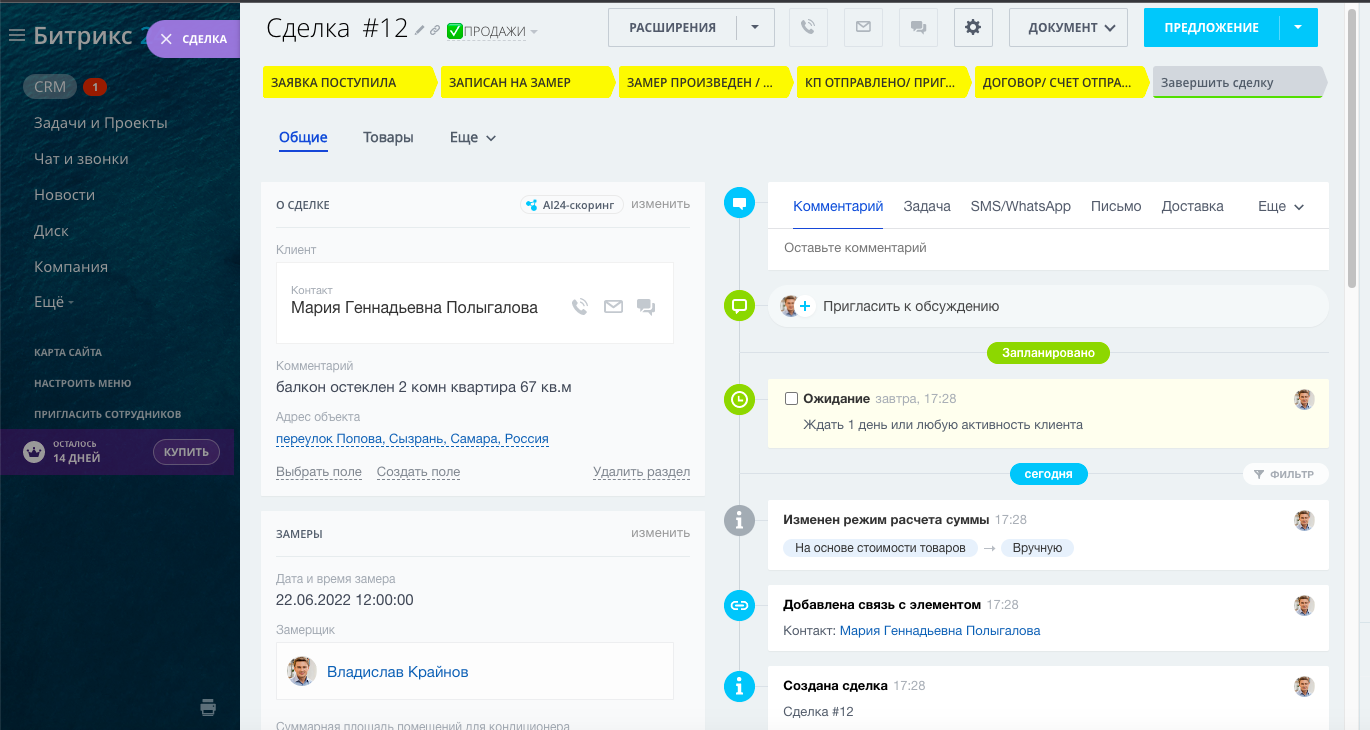
Task: Click the КУПИТЬ button
Action: click(x=186, y=452)
